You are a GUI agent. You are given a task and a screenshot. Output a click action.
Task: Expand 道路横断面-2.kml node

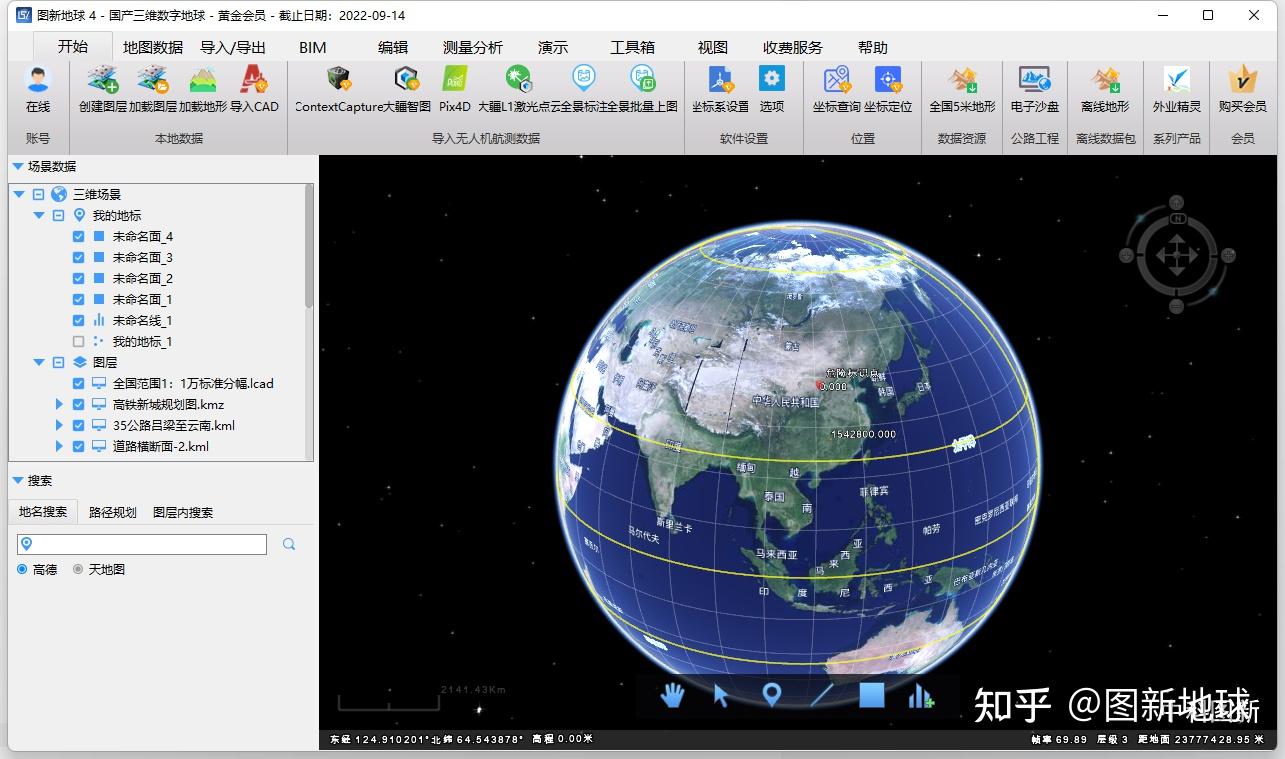tap(59, 447)
